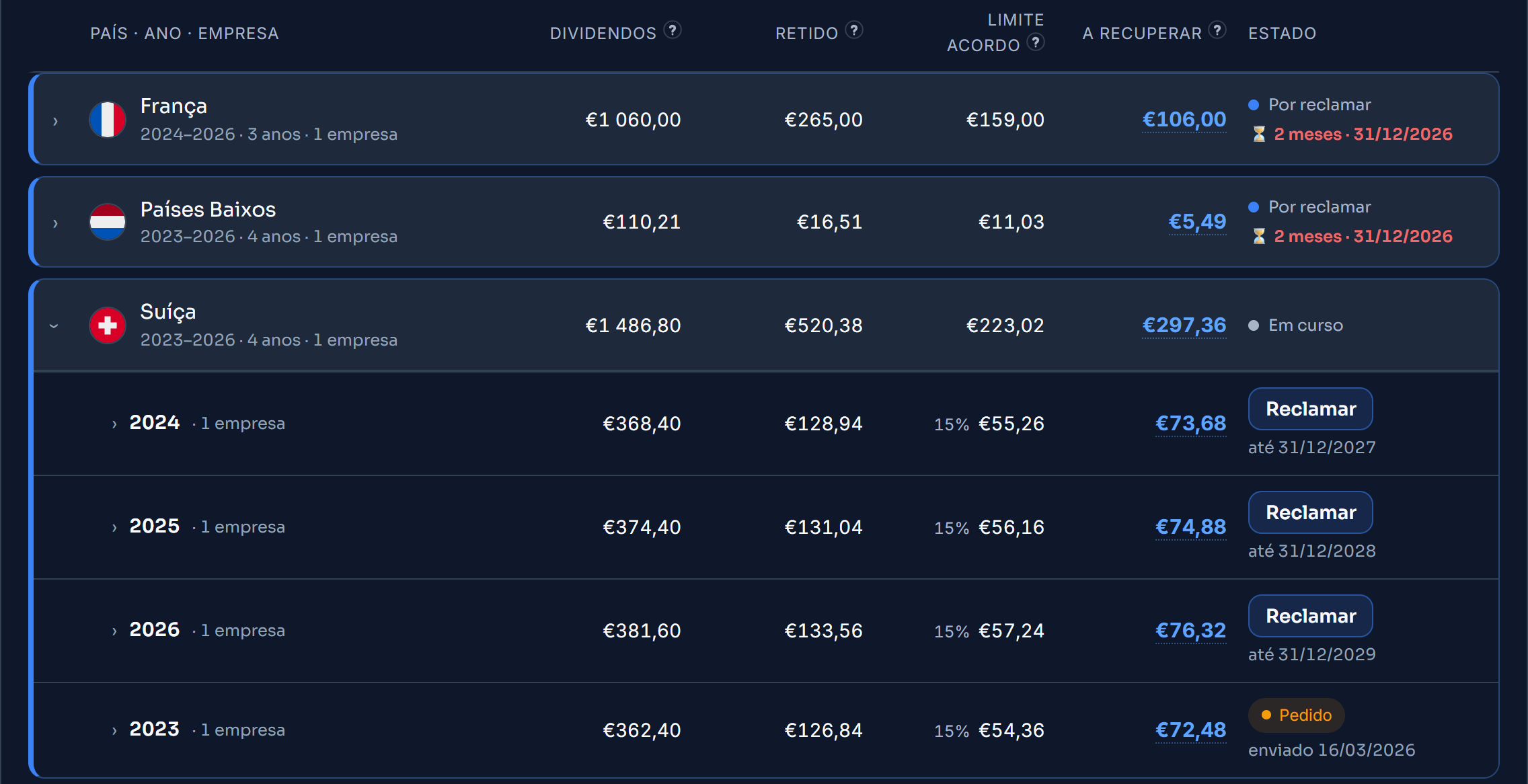Select the França flag icon

[108, 120]
